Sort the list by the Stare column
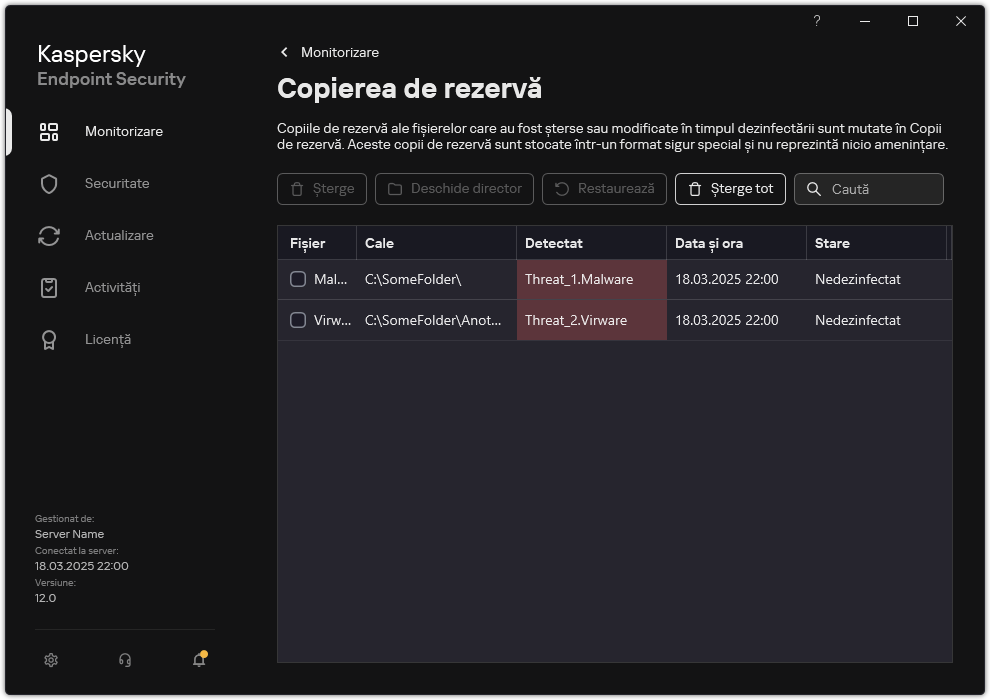Screen dimensions: 990x700 pyautogui.click(x=875, y=243)
